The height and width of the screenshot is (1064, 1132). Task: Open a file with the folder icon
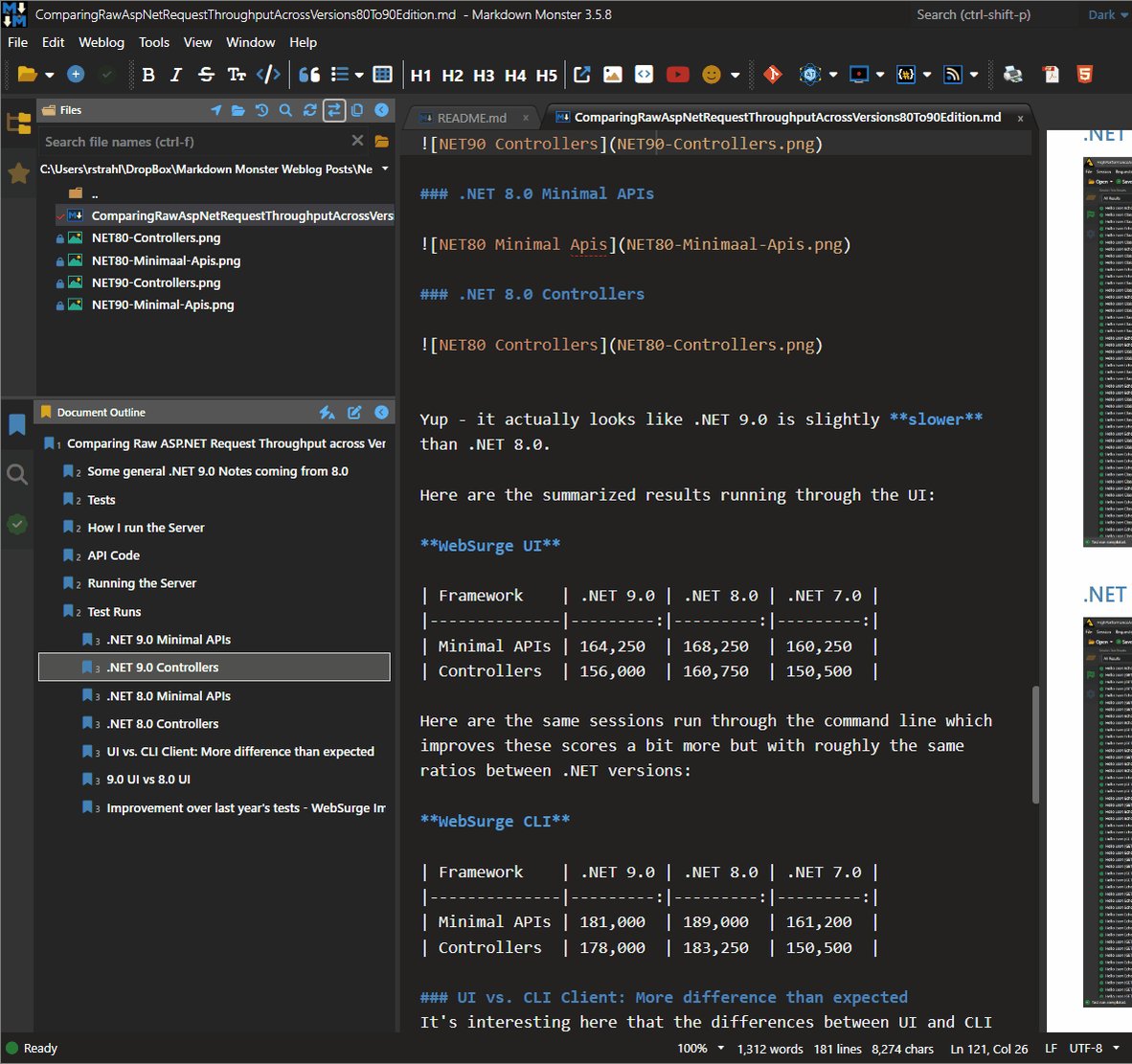[28, 75]
